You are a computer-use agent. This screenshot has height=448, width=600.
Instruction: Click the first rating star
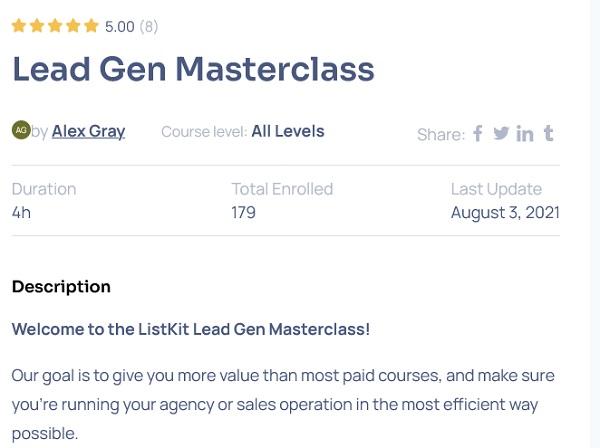pos(19,27)
